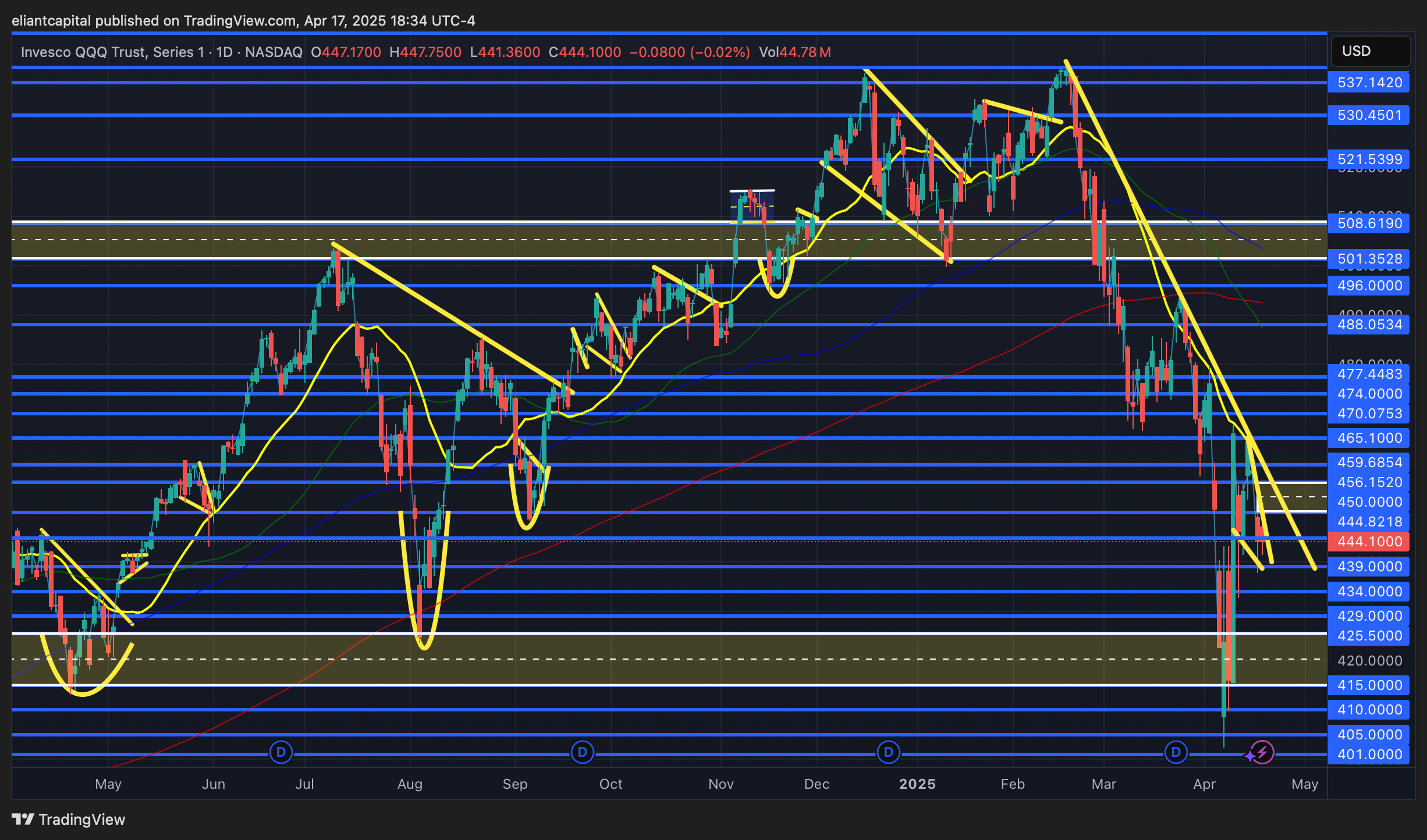Open the USD currency selector
Image resolution: width=1427 pixels, height=840 pixels.
(1369, 51)
